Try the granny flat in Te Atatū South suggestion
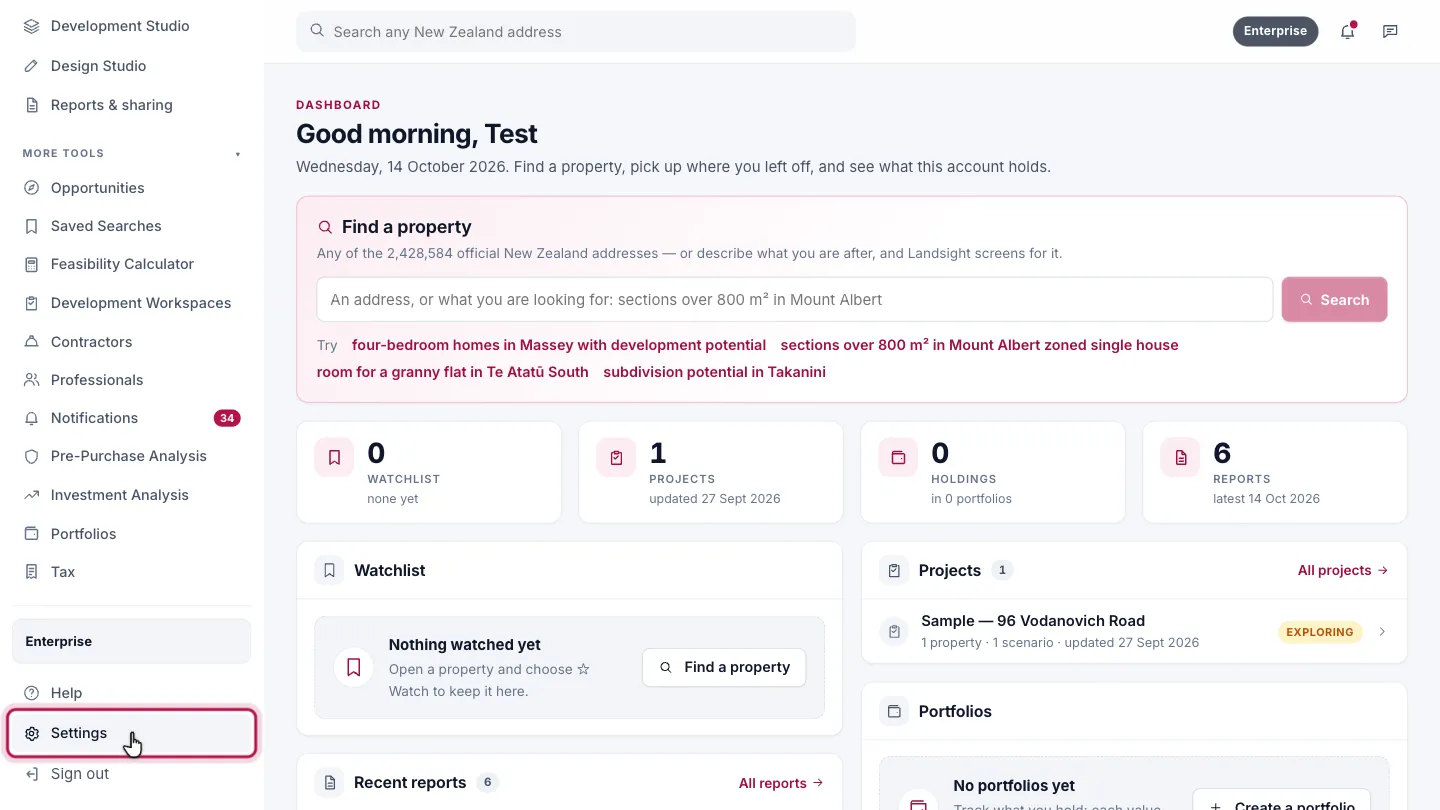This screenshot has width=1440, height=810. (x=453, y=372)
